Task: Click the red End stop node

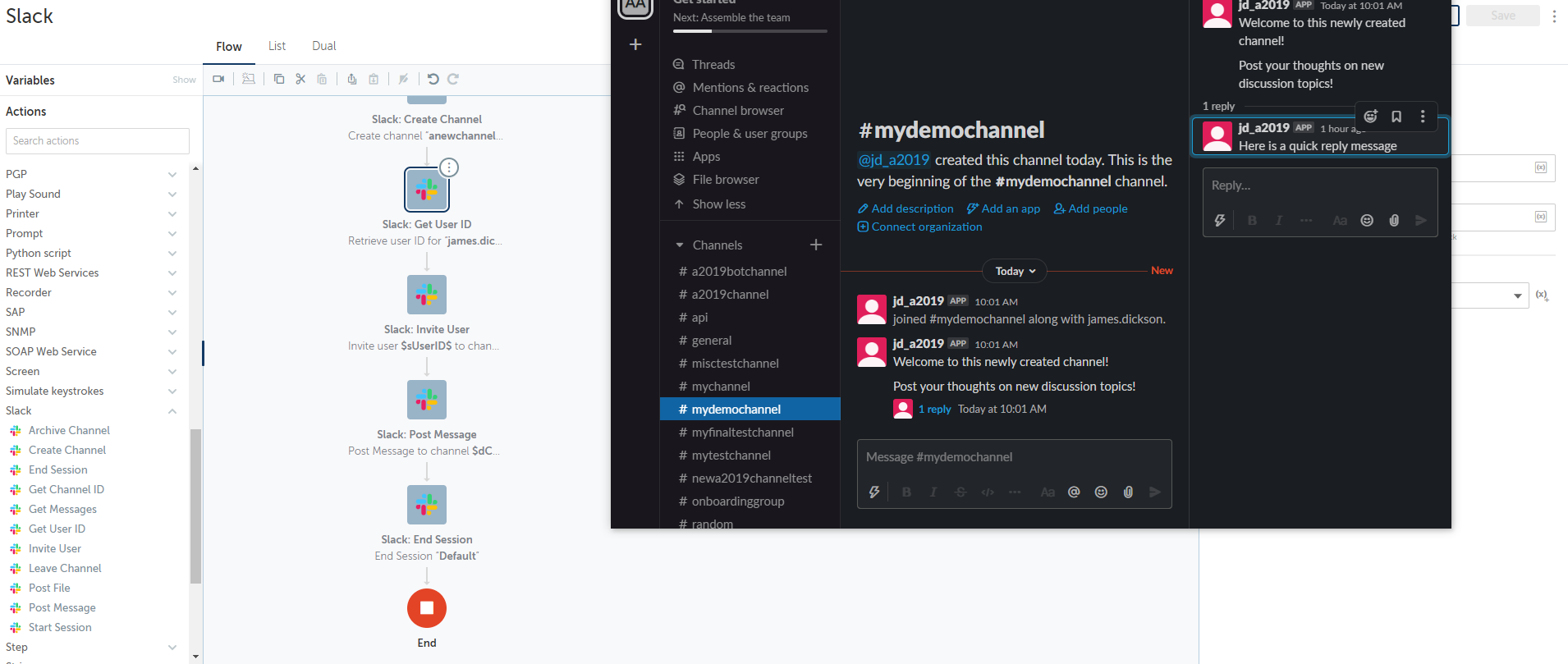Action: 427,608
